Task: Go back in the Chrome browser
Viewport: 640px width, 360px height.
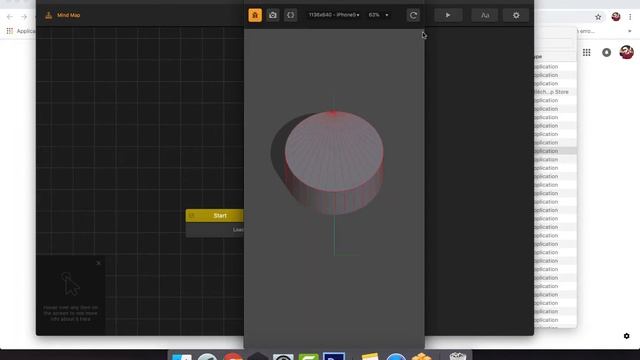Action: click(x=10, y=17)
